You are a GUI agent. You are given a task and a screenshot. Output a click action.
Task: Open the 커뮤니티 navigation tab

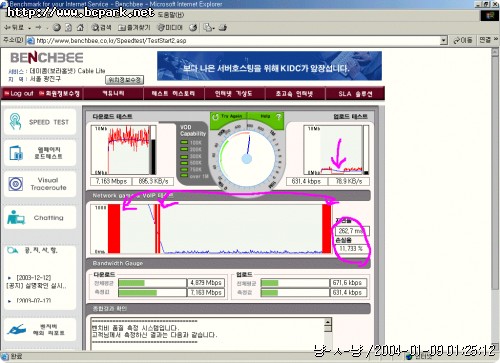(x=113, y=94)
